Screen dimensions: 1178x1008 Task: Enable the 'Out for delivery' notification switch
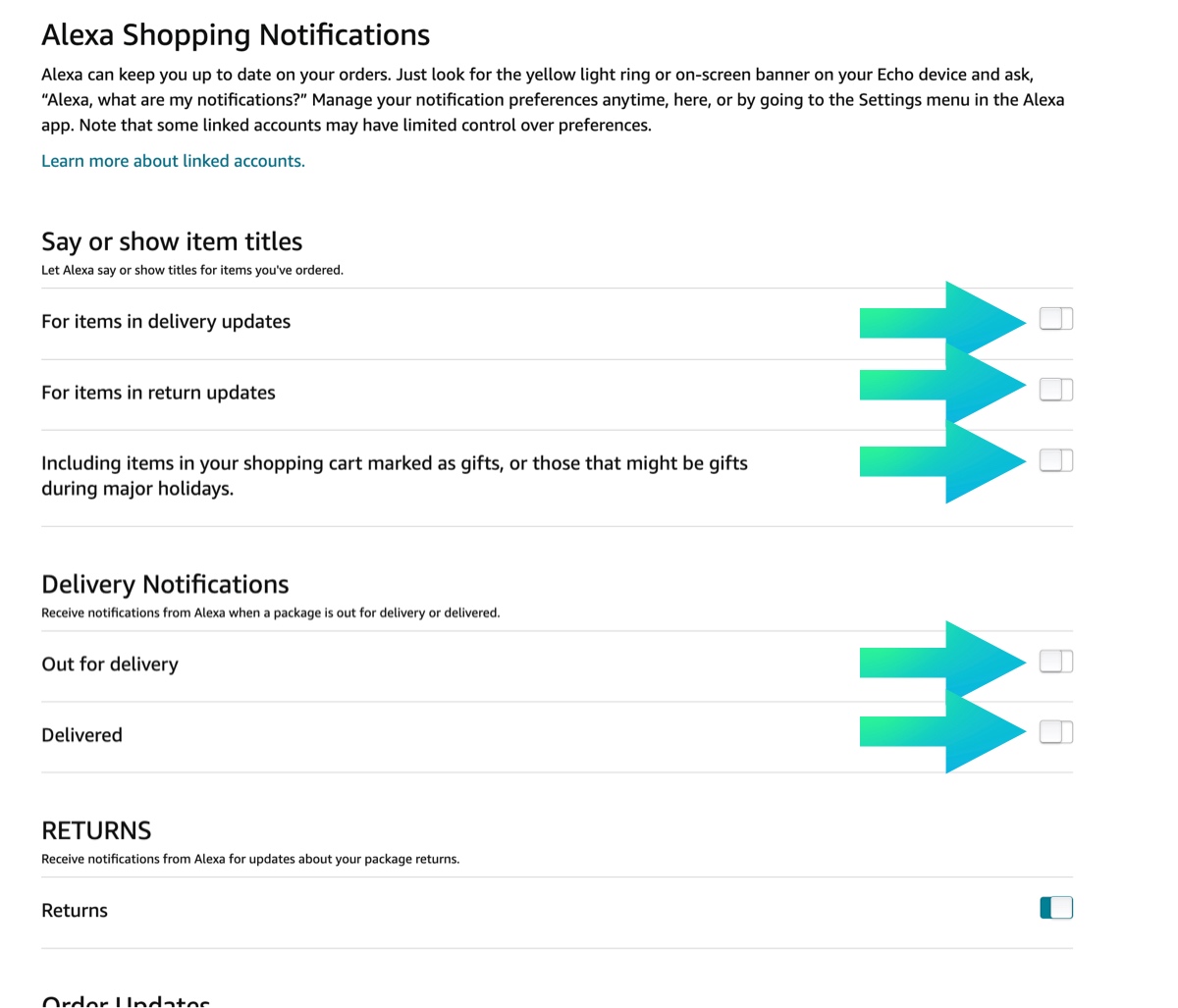click(1055, 662)
